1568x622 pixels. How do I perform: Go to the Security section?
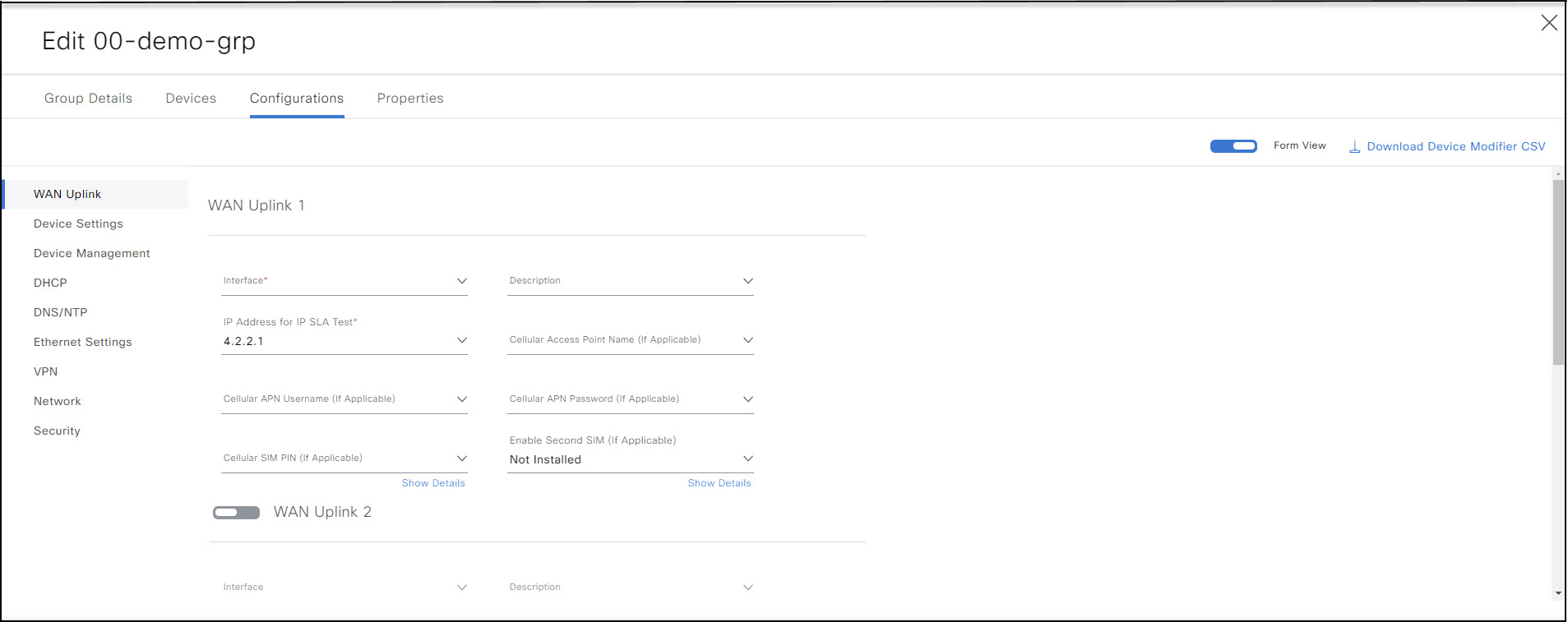click(x=57, y=431)
